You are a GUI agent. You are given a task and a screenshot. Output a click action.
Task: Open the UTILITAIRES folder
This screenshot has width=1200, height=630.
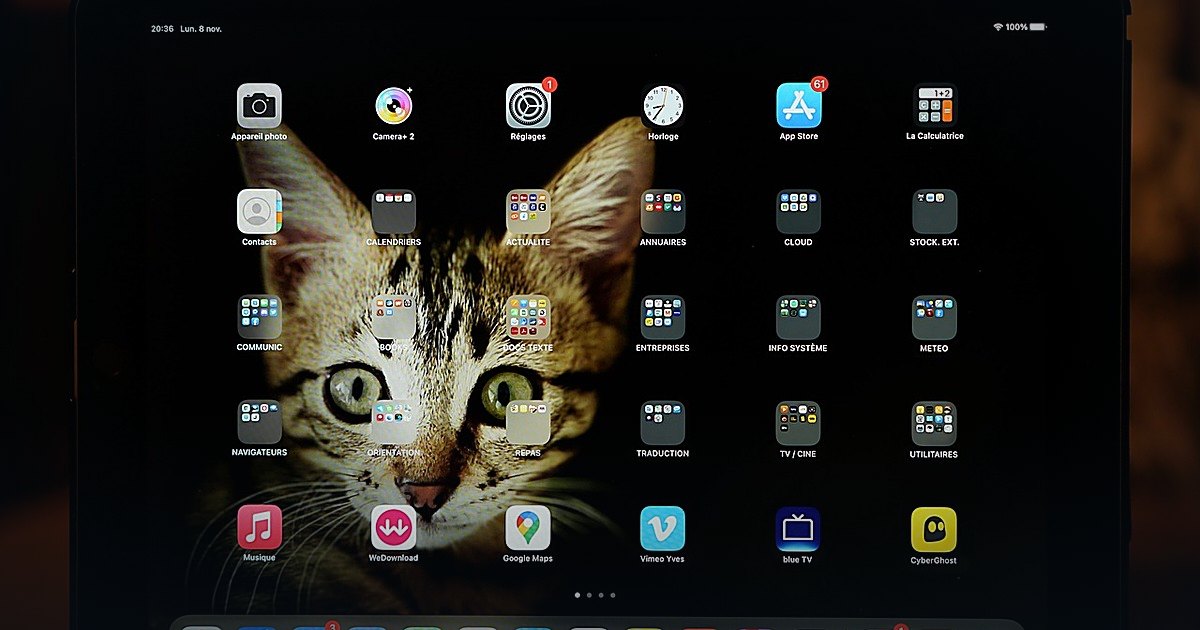coord(934,423)
